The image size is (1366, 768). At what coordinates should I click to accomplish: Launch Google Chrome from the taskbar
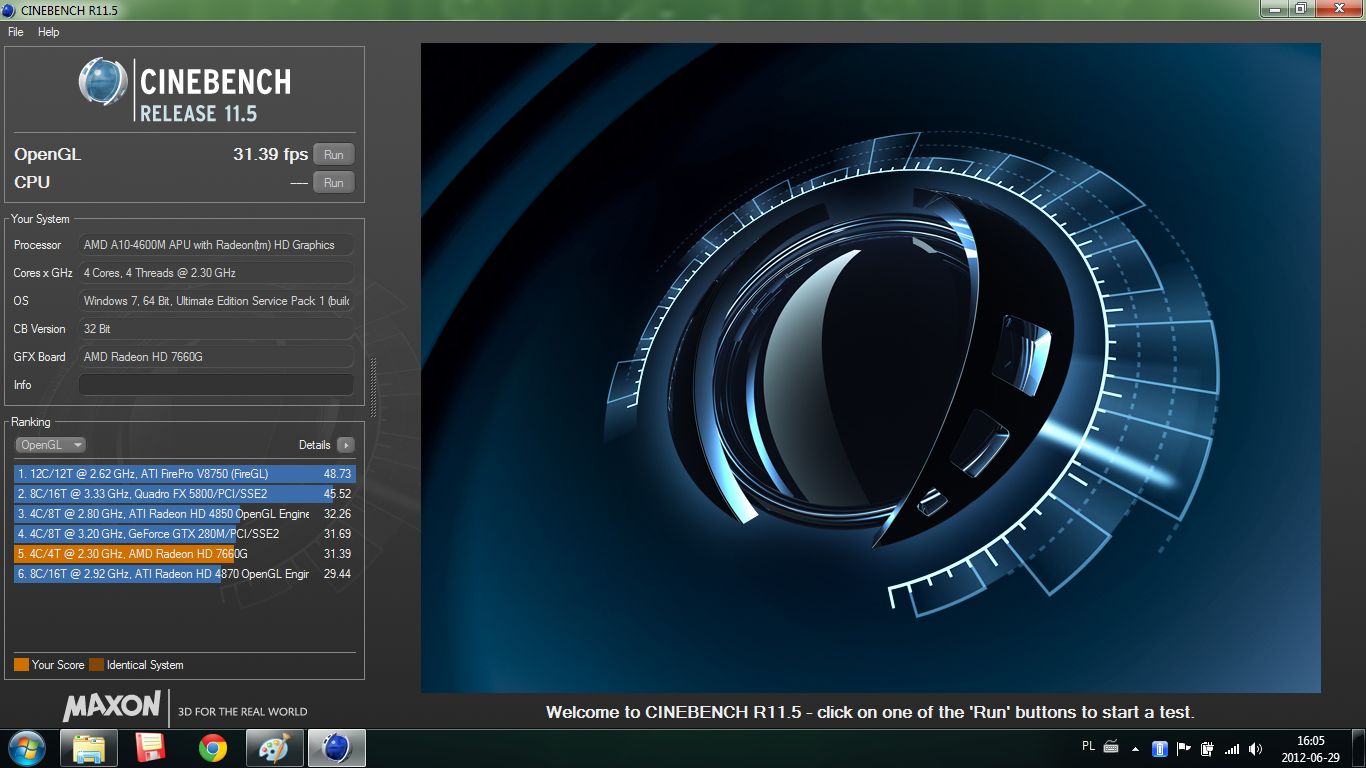click(212, 748)
